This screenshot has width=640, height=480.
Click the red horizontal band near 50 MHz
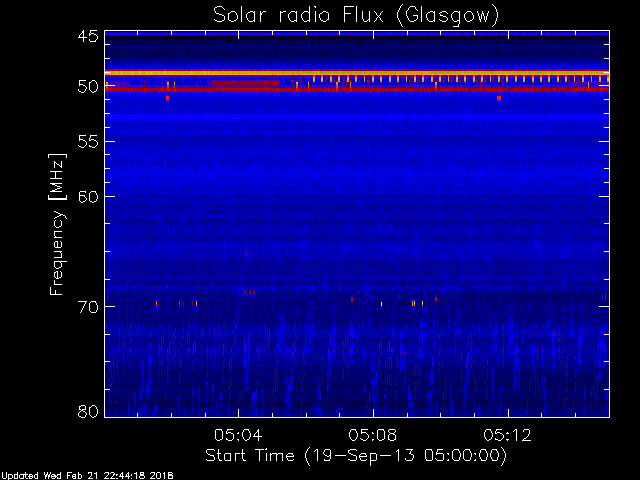tap(357, 89)
